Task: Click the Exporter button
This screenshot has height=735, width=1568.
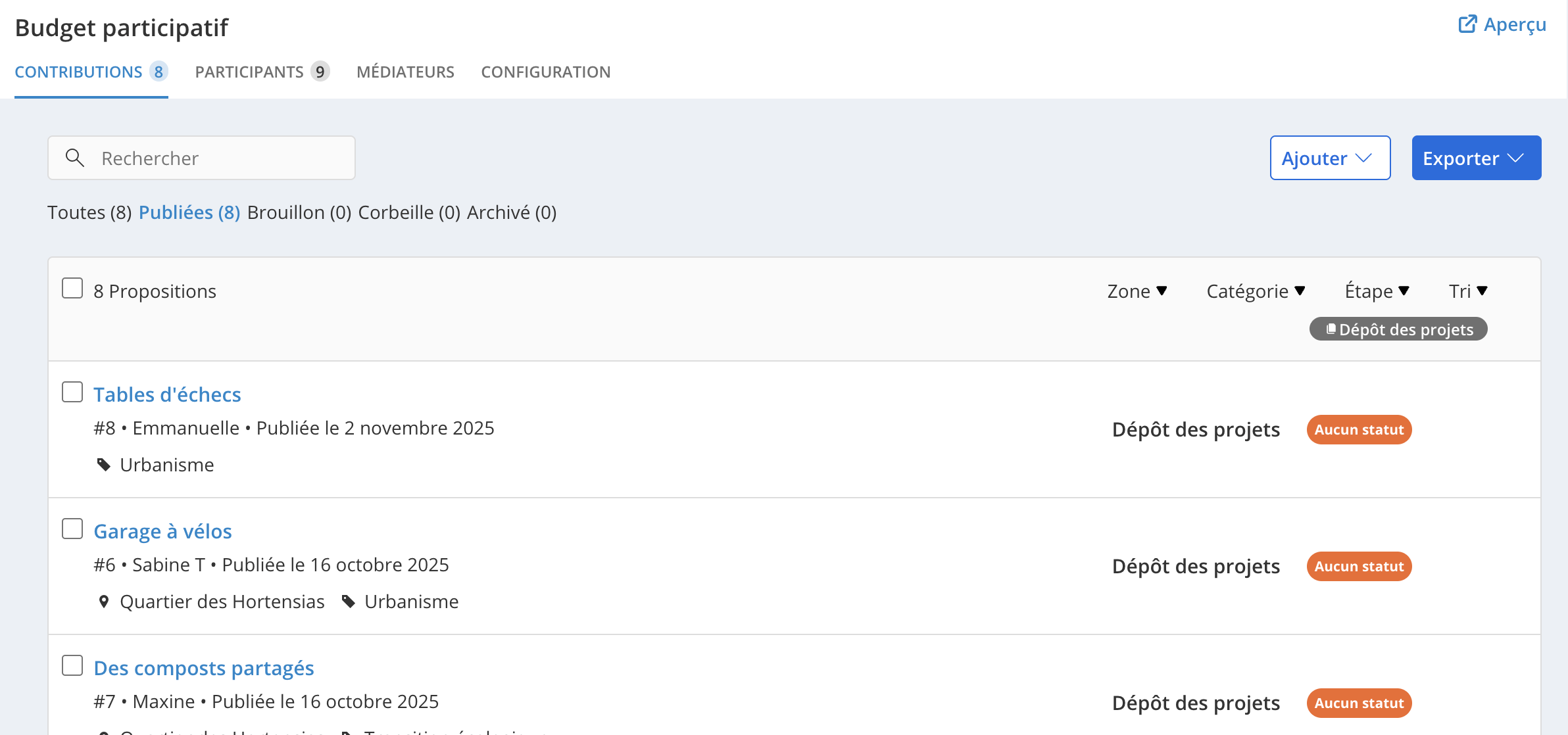Action: pos(1476,158)
